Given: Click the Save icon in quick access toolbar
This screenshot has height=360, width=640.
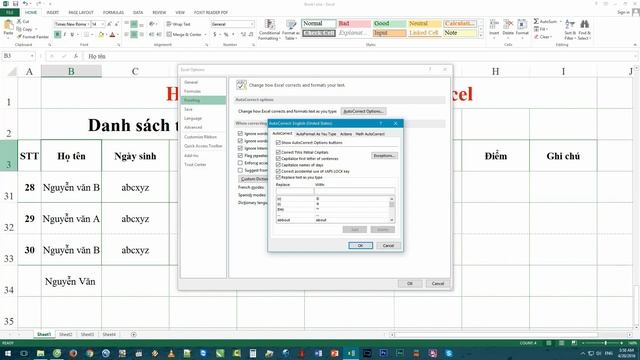Looking at the screenshot, I should click(x=16, y=4).
